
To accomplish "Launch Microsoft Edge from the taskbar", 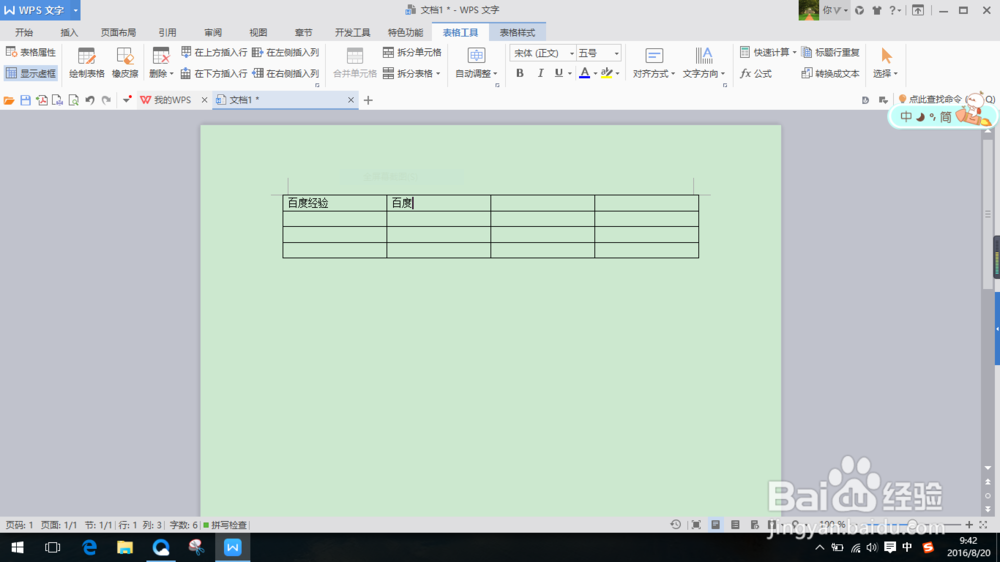I will [x=89, y=547].
